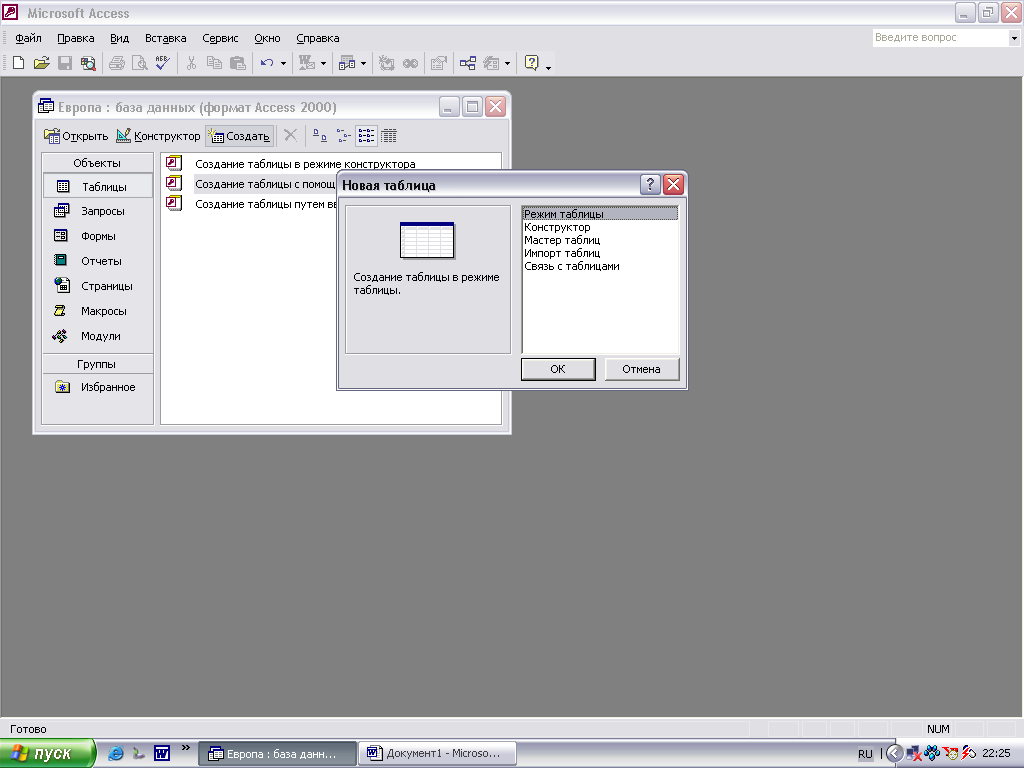Click the Open folder toolbar icon
Screen dimensions: 1024x768
(x=41, y=63)
